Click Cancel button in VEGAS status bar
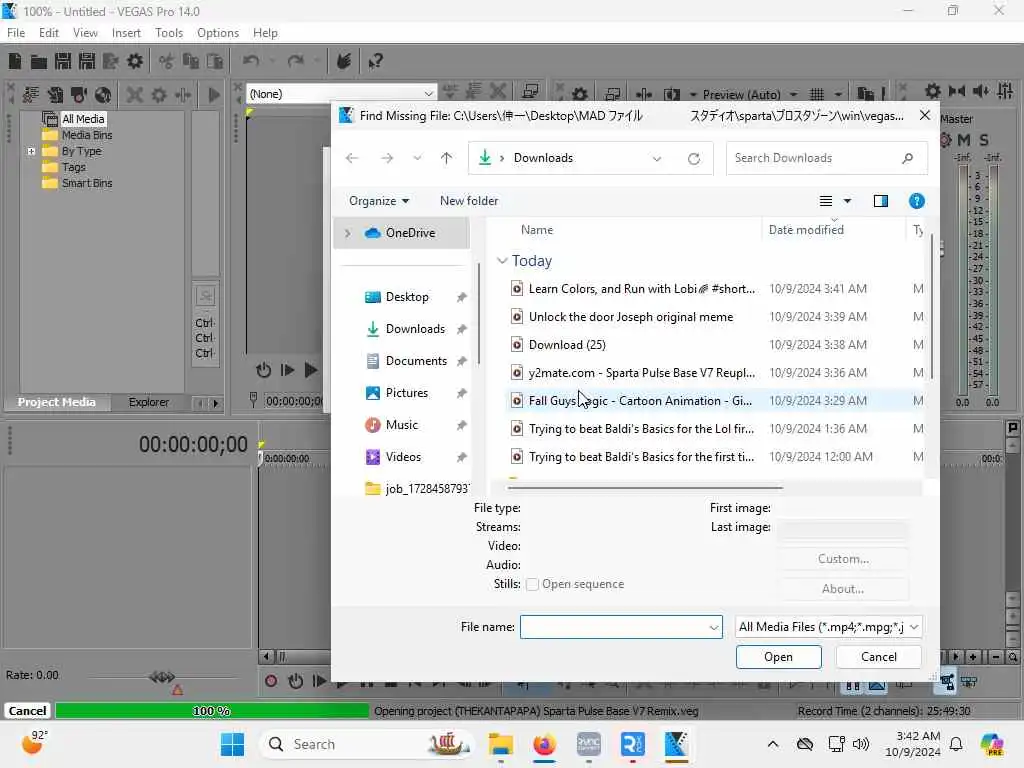 point(27,711)
